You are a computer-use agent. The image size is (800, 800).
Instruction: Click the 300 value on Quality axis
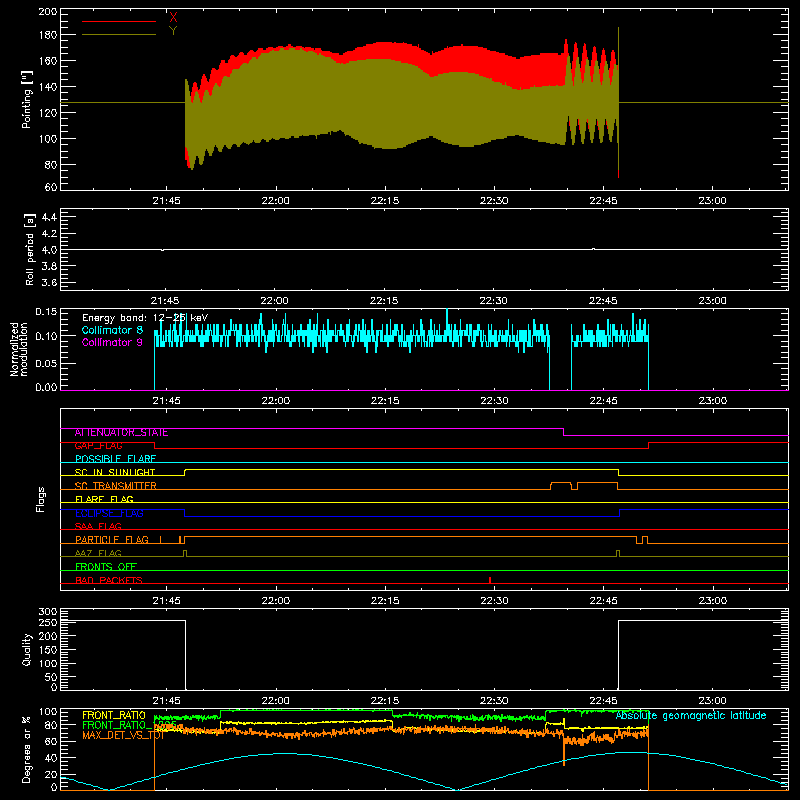click(48, 612)
